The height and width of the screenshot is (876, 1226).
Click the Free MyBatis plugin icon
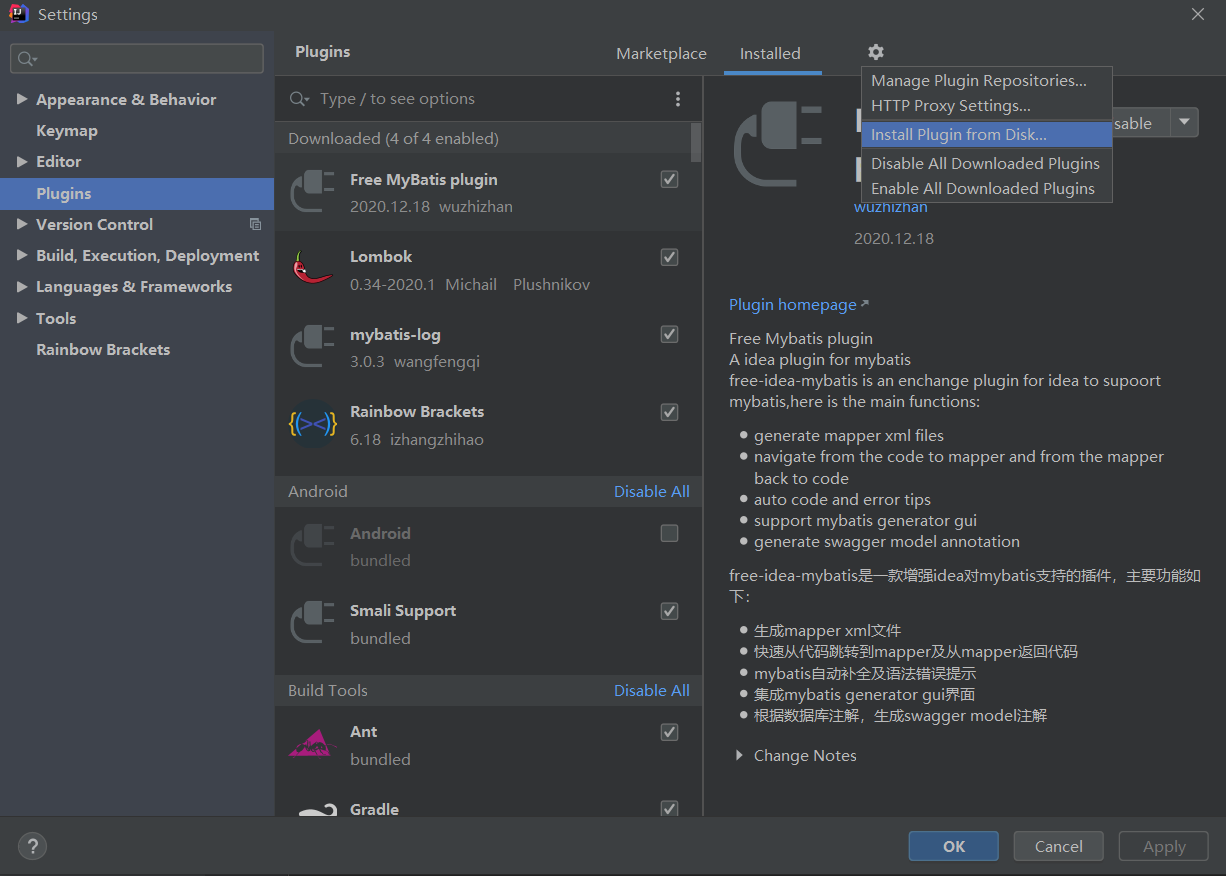tap(312, 192)
